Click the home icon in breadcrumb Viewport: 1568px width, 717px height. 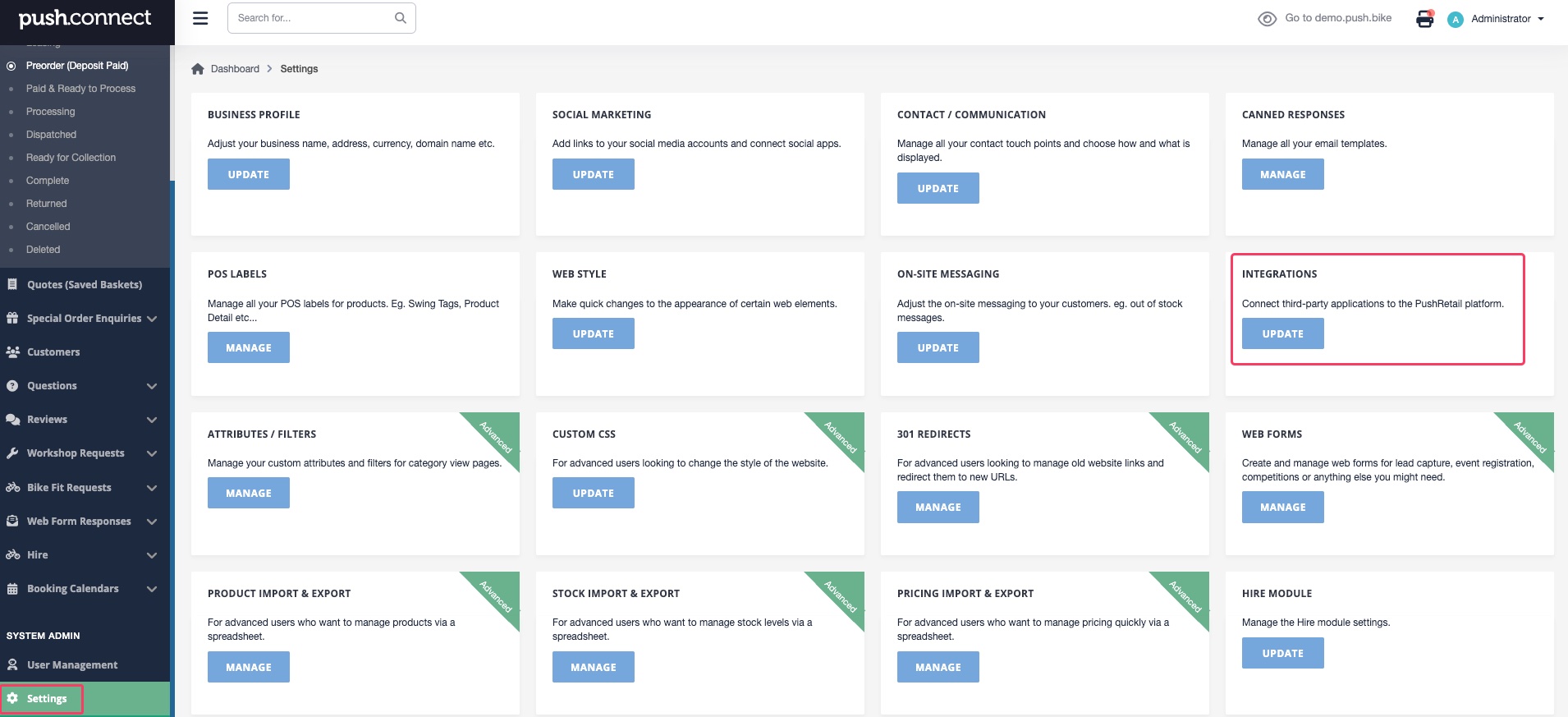click(198, 69)
